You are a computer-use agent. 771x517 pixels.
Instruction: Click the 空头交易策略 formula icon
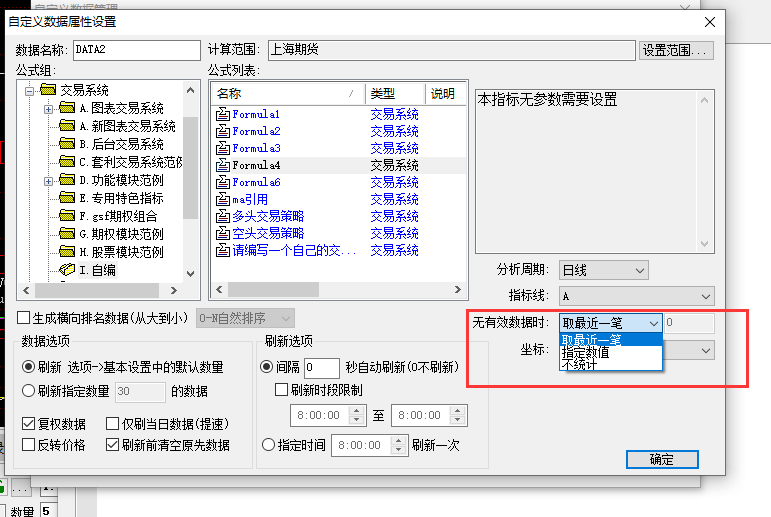(x=223, y=233)
